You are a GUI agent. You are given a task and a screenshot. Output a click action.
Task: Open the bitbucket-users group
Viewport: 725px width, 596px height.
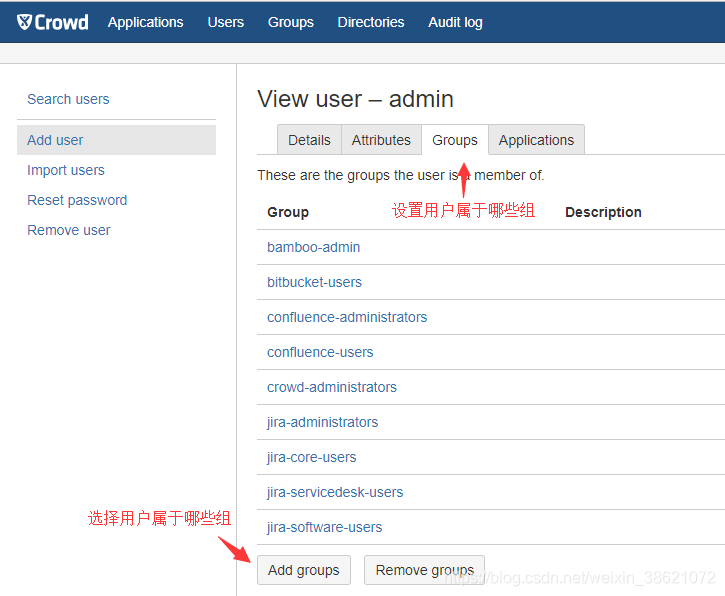click(x=314, y=282)
